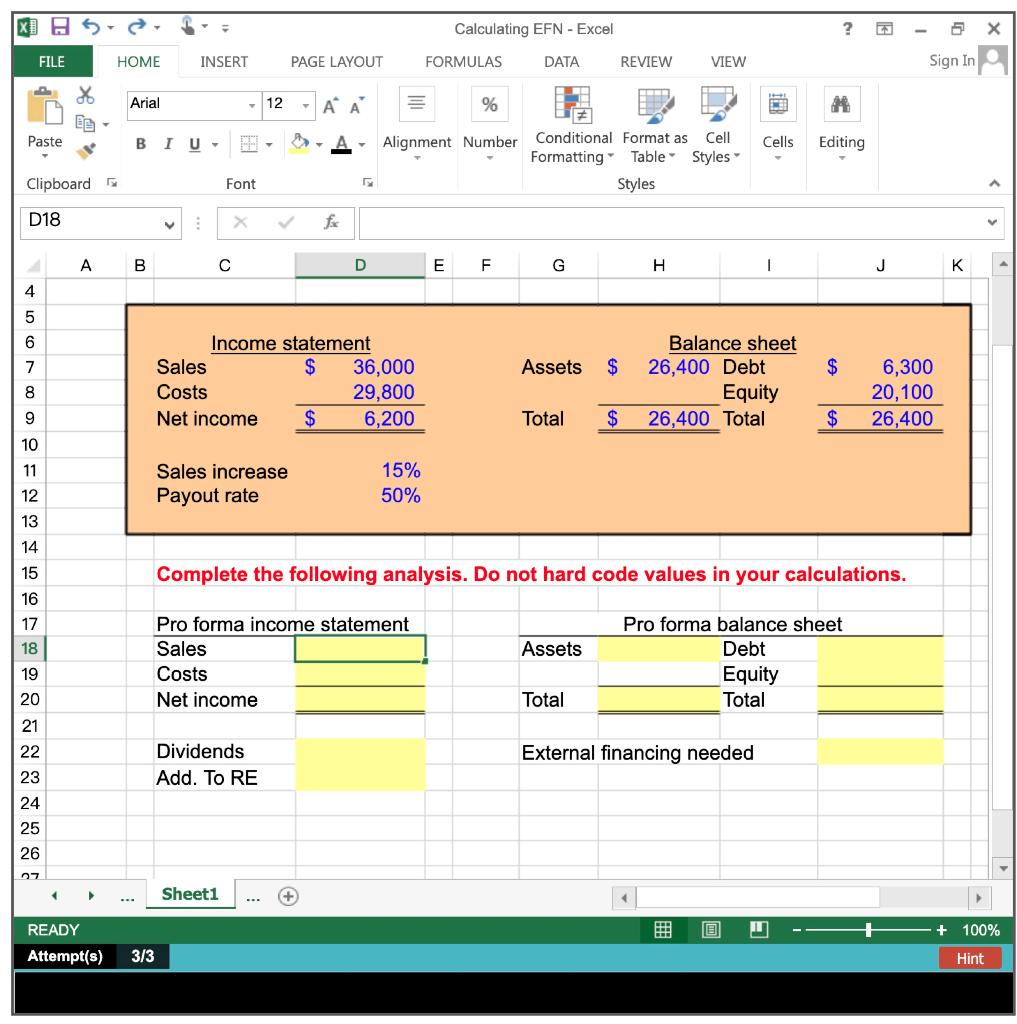Screen dimensions: 1017x1024
Task: Select the Sheet1 tab
Action: [190, 893]
